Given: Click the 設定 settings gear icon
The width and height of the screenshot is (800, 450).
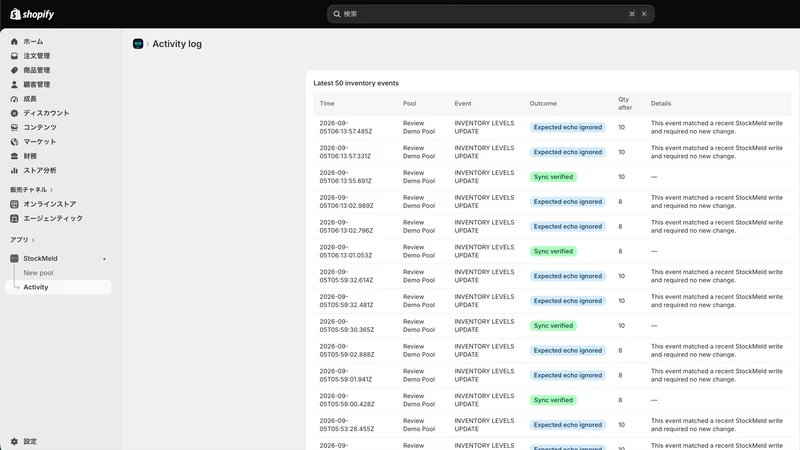Looking at the screenshot, I should 14,441.
